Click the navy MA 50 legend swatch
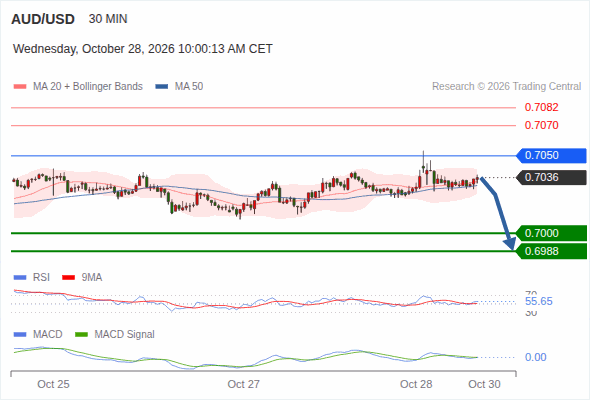590x400 pixels. [x=162, y=87]
